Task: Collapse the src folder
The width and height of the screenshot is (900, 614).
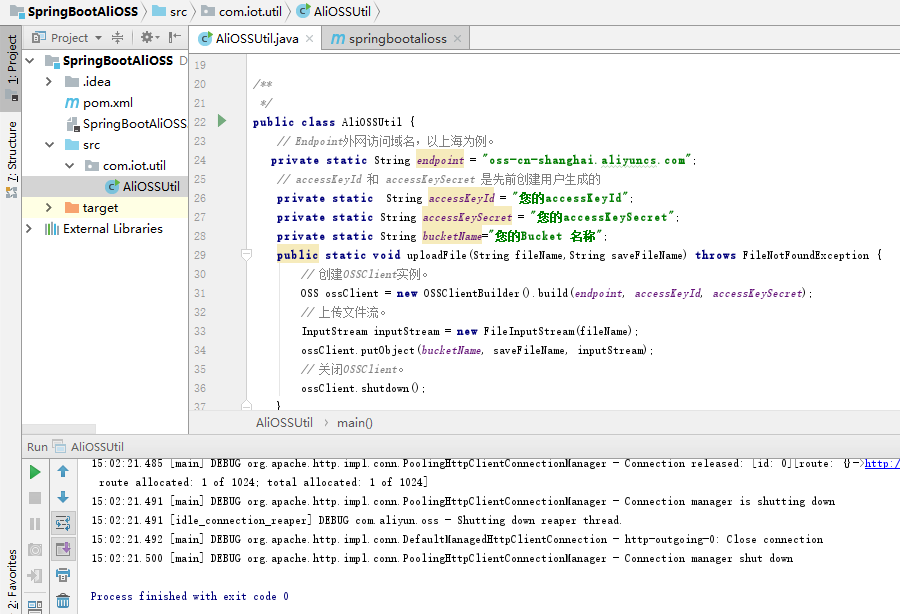Action: pyautogui.click(x=47, y=144)
